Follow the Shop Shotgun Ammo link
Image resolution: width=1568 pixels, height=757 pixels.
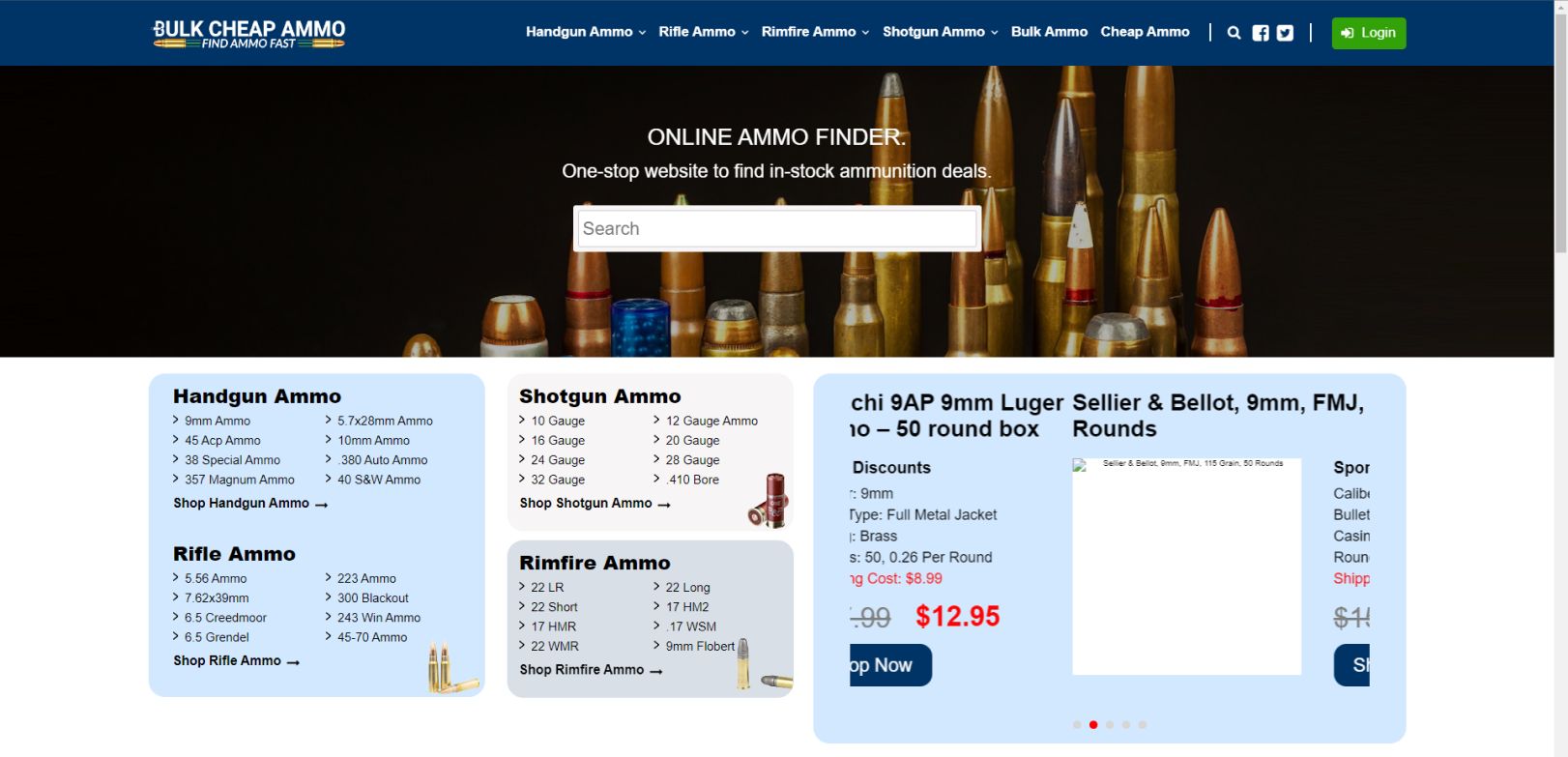point(595,503)
